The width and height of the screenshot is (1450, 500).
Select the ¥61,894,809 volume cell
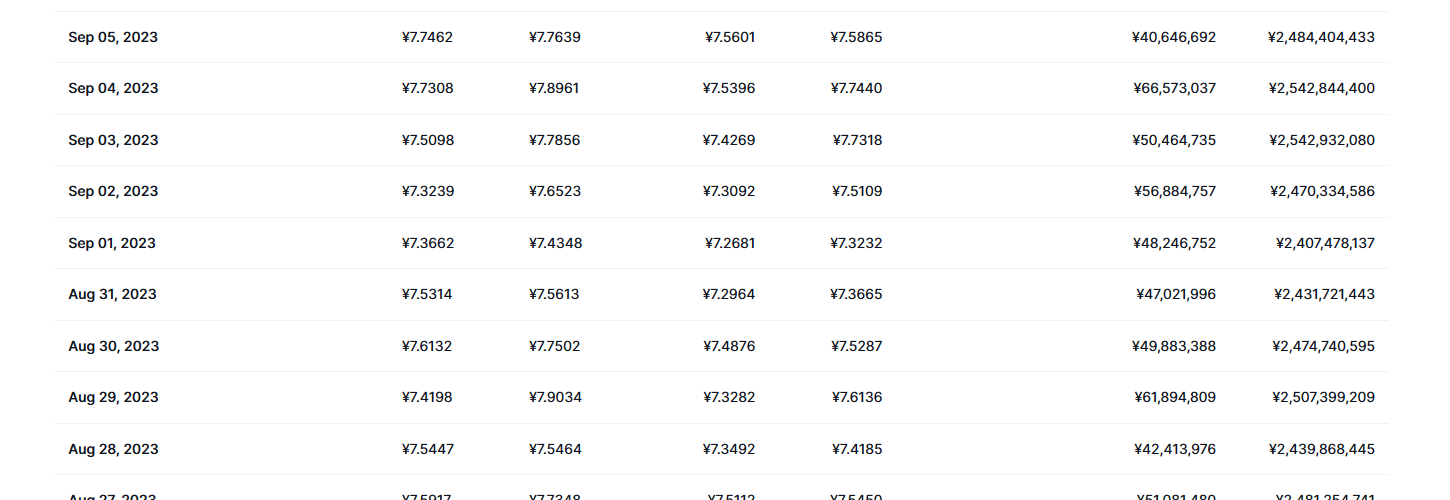click(1175, 397)
